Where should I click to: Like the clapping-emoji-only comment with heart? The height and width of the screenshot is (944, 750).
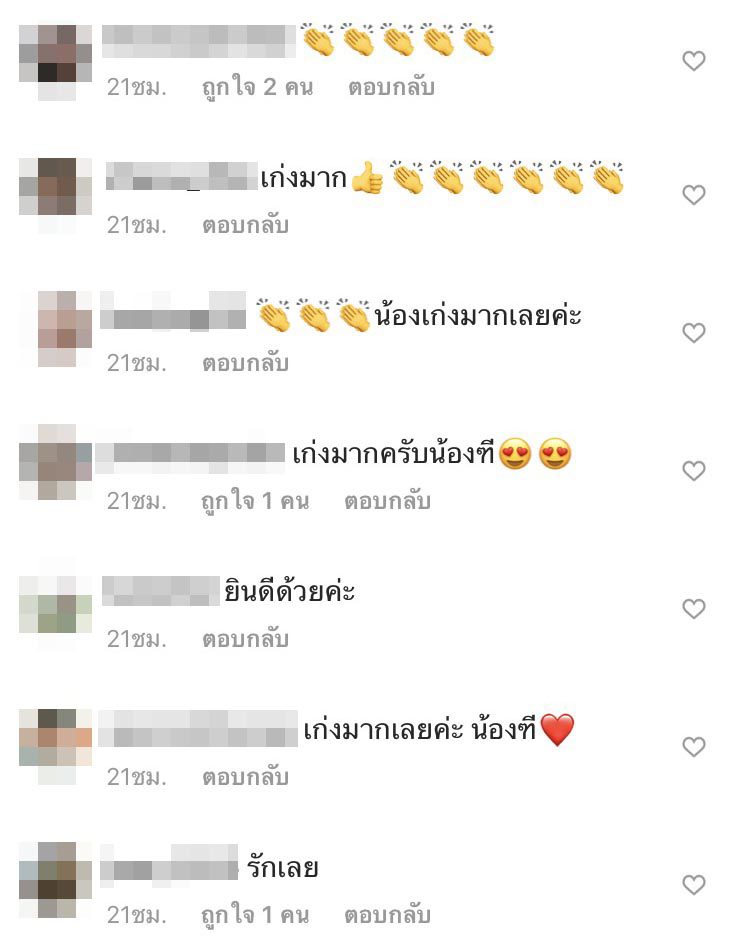click(693, 60)
